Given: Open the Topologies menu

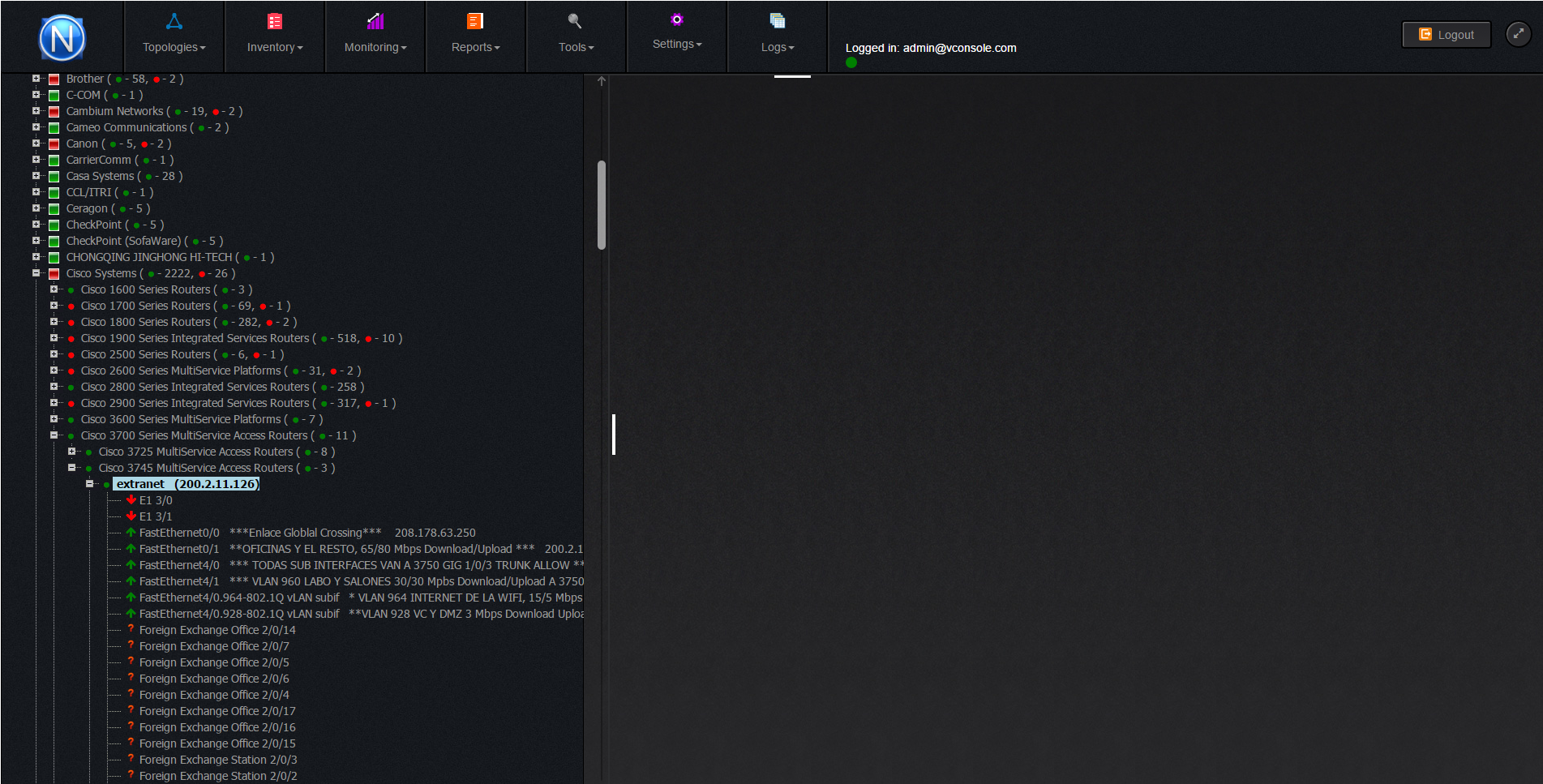Looking at the screenshot, I should point(174,36).
